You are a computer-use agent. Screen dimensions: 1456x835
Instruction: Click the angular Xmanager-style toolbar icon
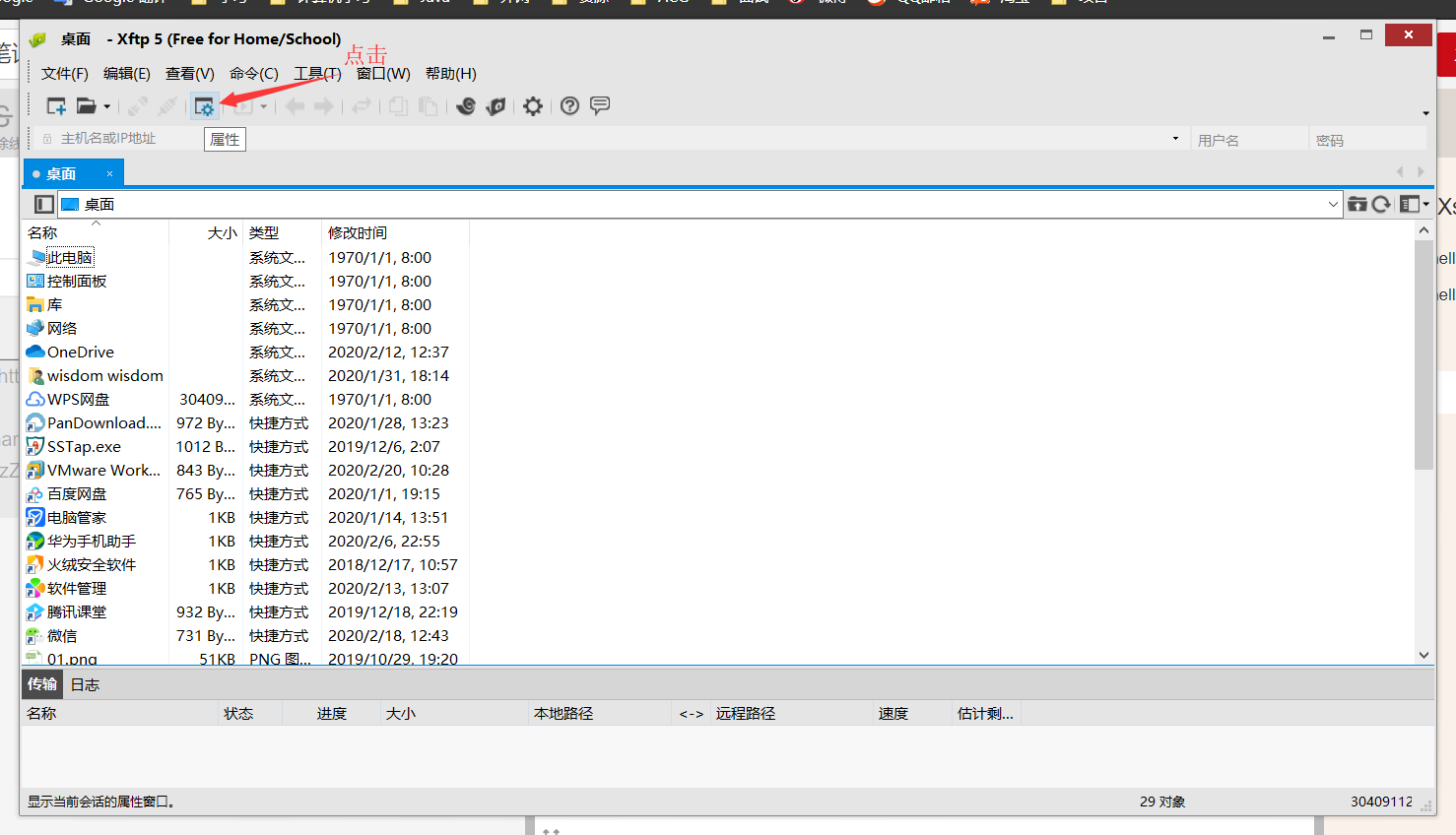pyautogui.click(x=496, y=106)
